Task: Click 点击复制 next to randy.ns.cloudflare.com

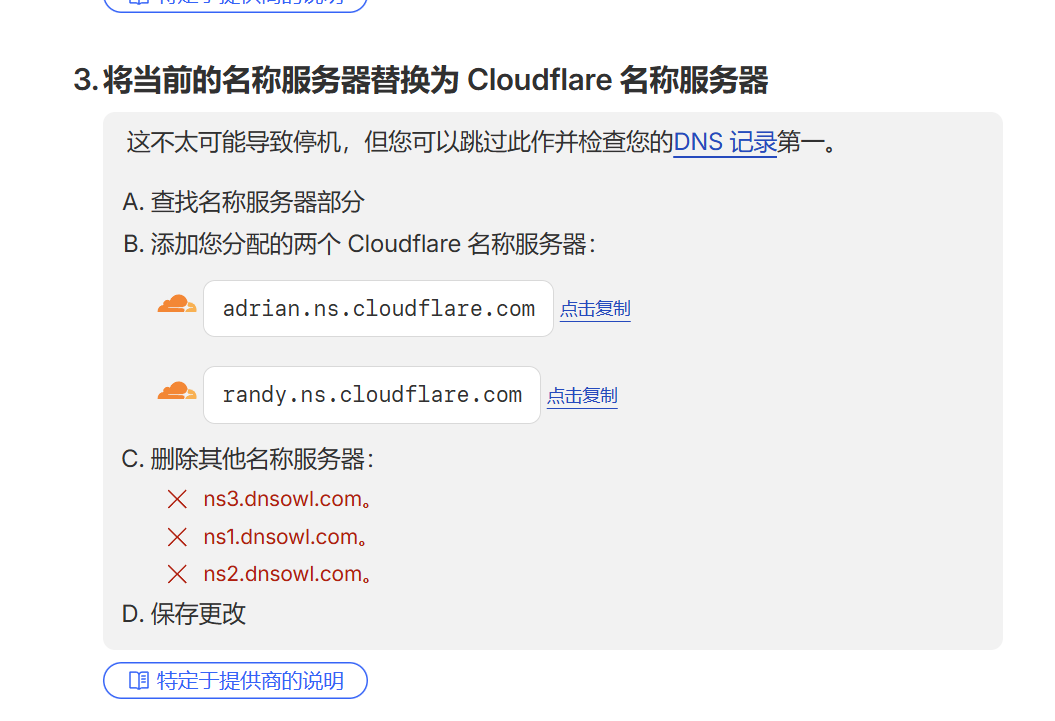Action: tap(582, 396)
